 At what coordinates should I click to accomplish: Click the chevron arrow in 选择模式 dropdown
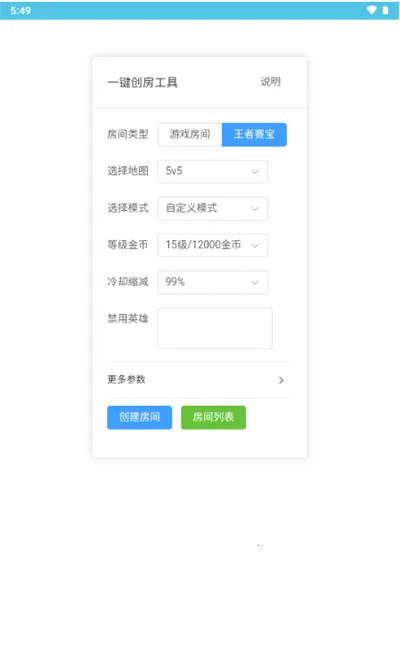coord(255,209)
